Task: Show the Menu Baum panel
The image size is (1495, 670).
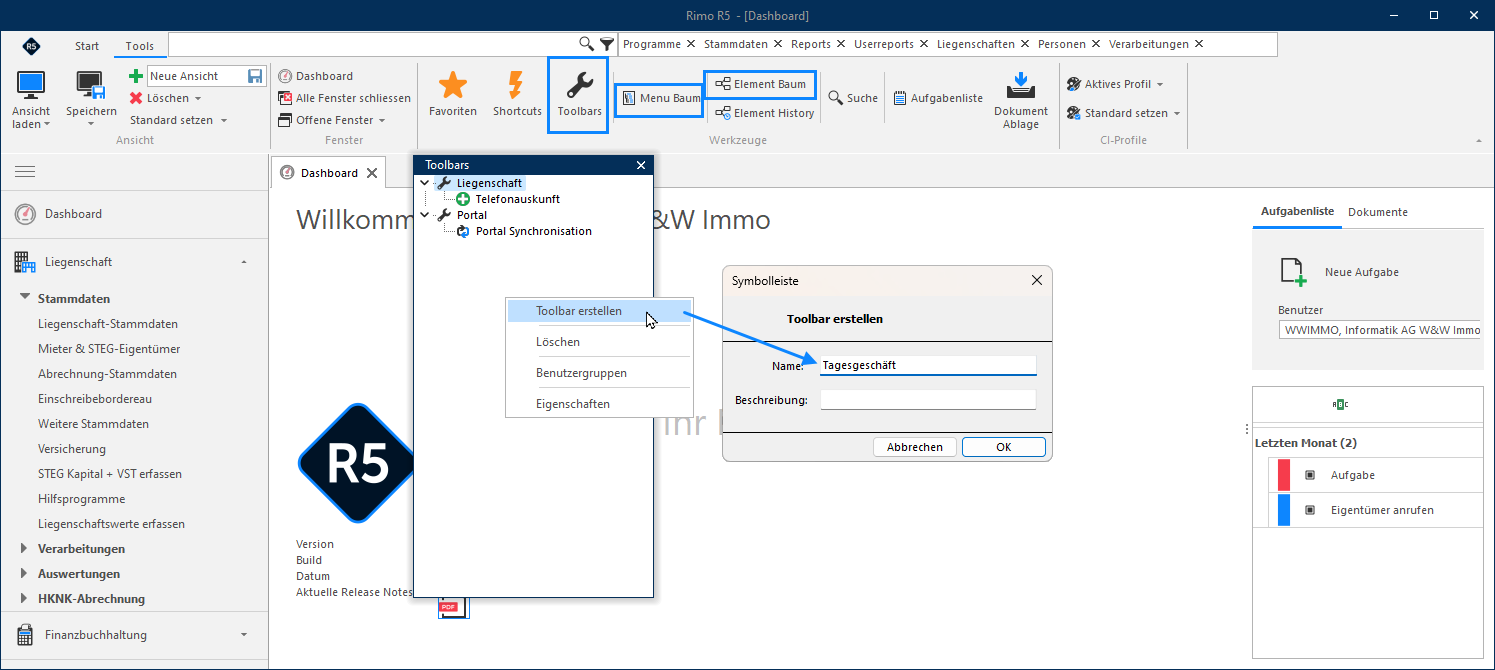Action: (659, 99)
